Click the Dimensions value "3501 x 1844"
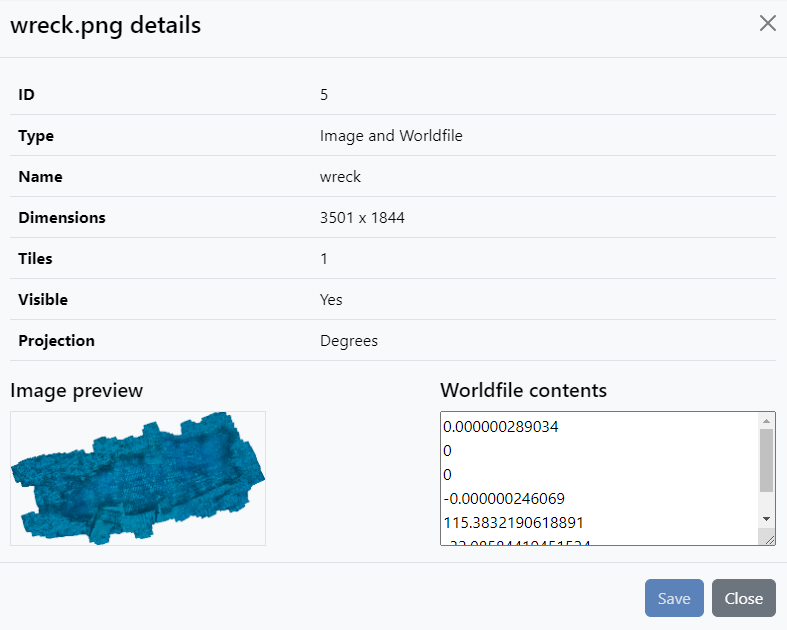Image resolution: width=787 pixels, height=630 pixels. click(x=362, y=218)
